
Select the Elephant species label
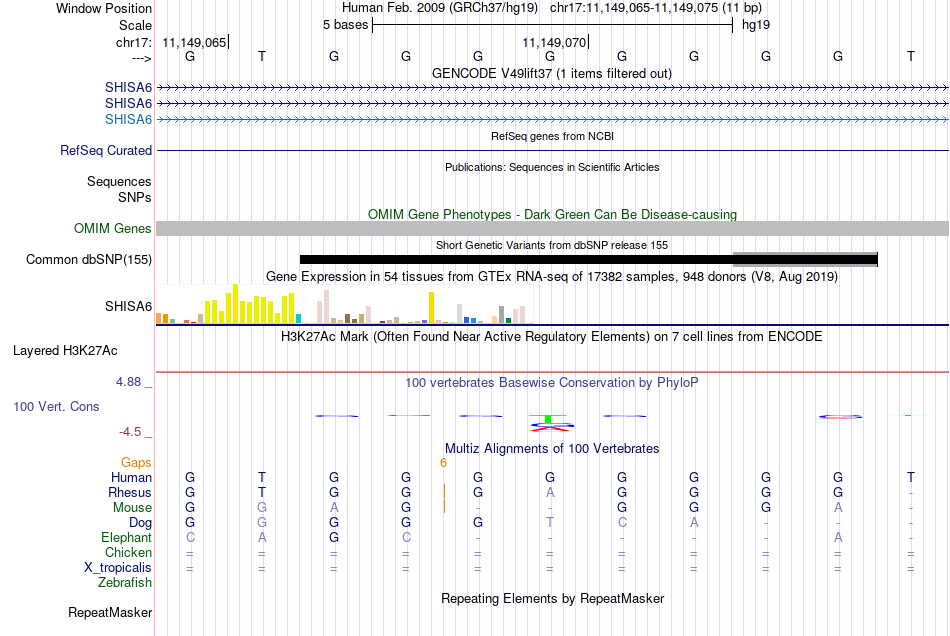click(127, 537)
